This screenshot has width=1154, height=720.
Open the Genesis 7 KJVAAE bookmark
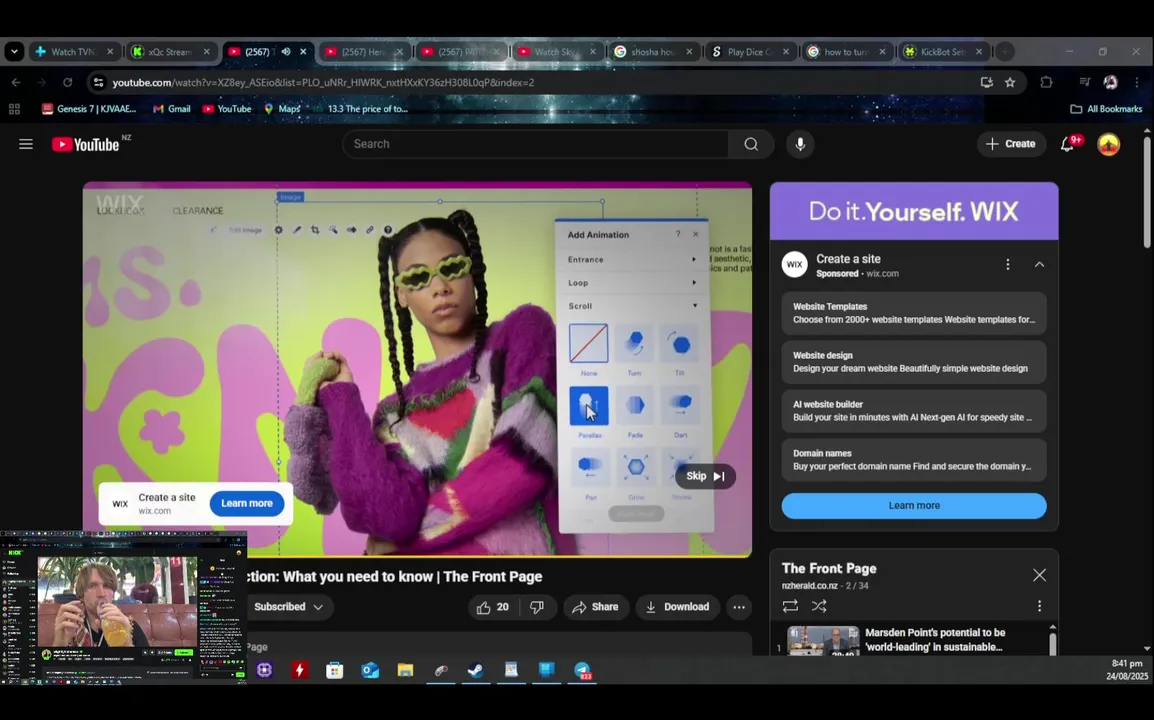[89, 109]
